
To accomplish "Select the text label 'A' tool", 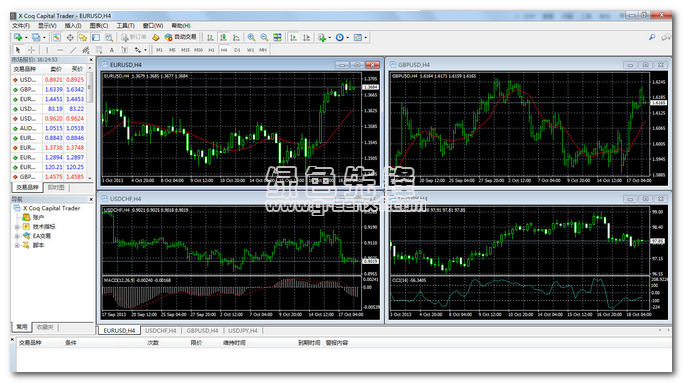I will point(112,50).
